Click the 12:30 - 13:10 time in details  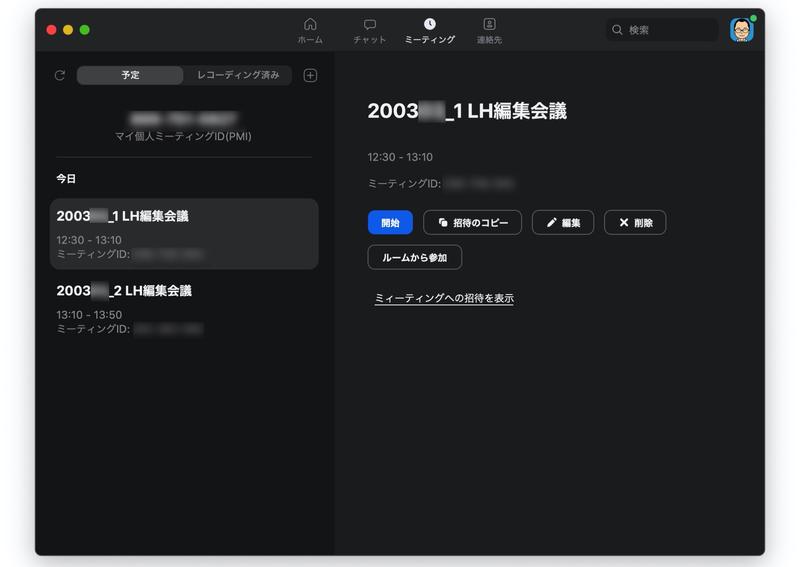pyautogui.click(x=400, y=157)
